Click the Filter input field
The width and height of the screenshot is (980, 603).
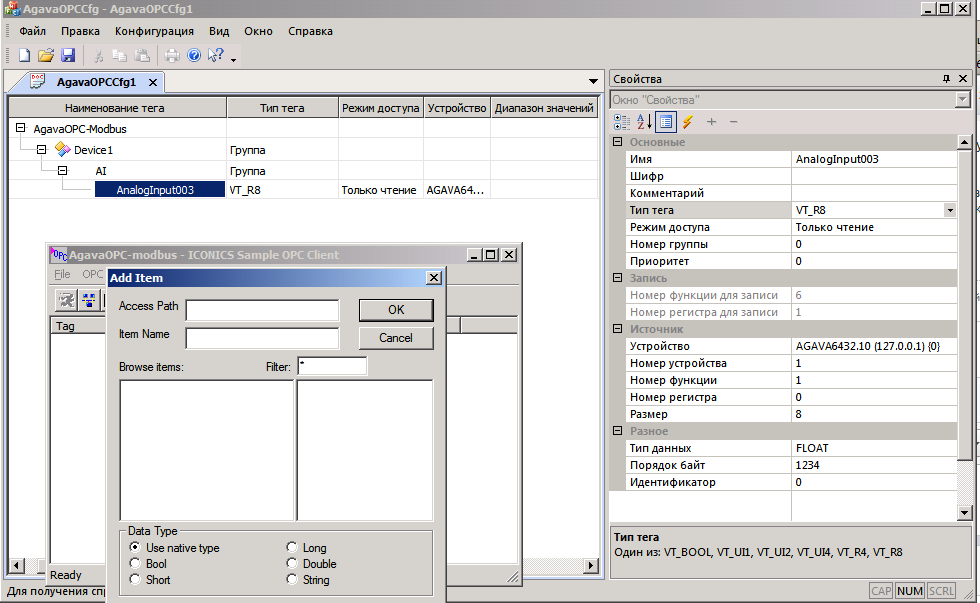click(x=332, y=366)
